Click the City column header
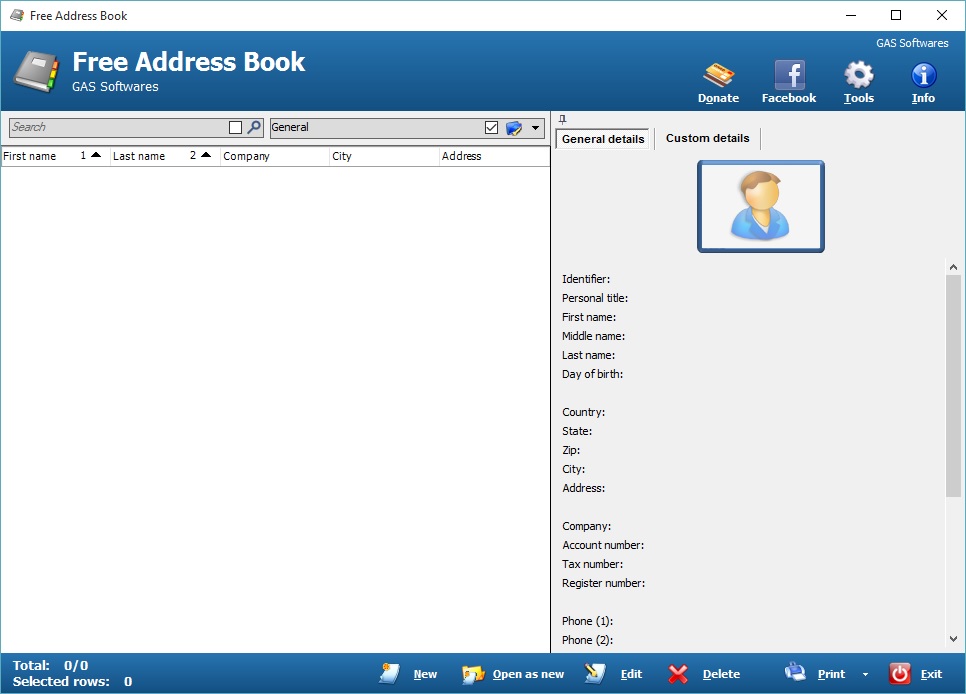 (384, 156)
